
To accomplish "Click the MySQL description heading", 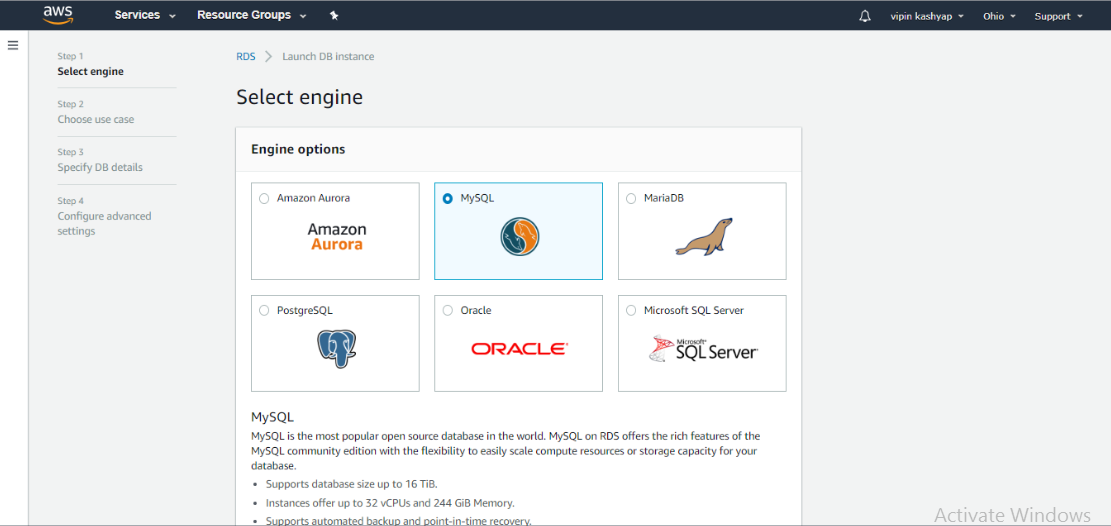I will point(272,417).
